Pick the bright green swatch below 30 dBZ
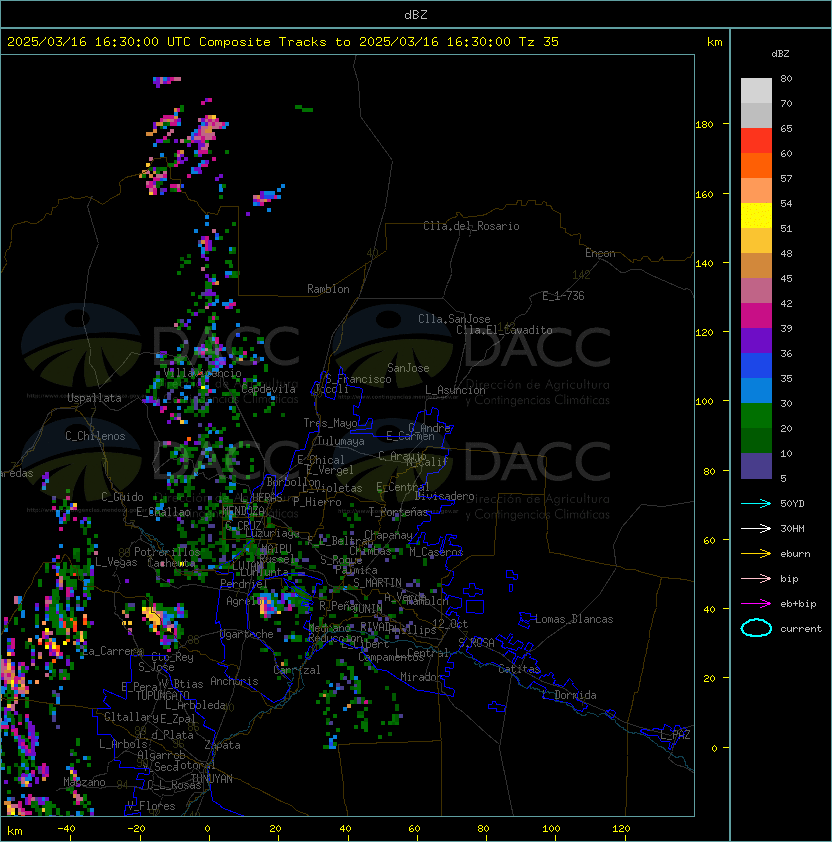The height and width of the screenshot is (842, 832). [756, 416]
